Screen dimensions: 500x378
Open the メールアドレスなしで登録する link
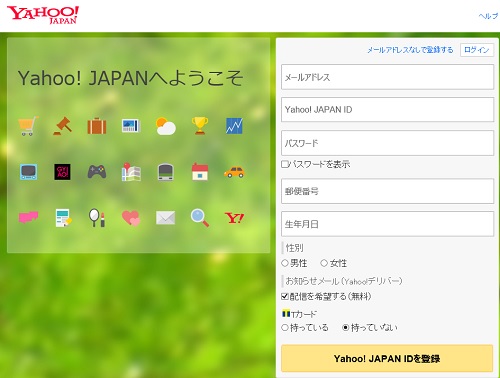[410, 50]
